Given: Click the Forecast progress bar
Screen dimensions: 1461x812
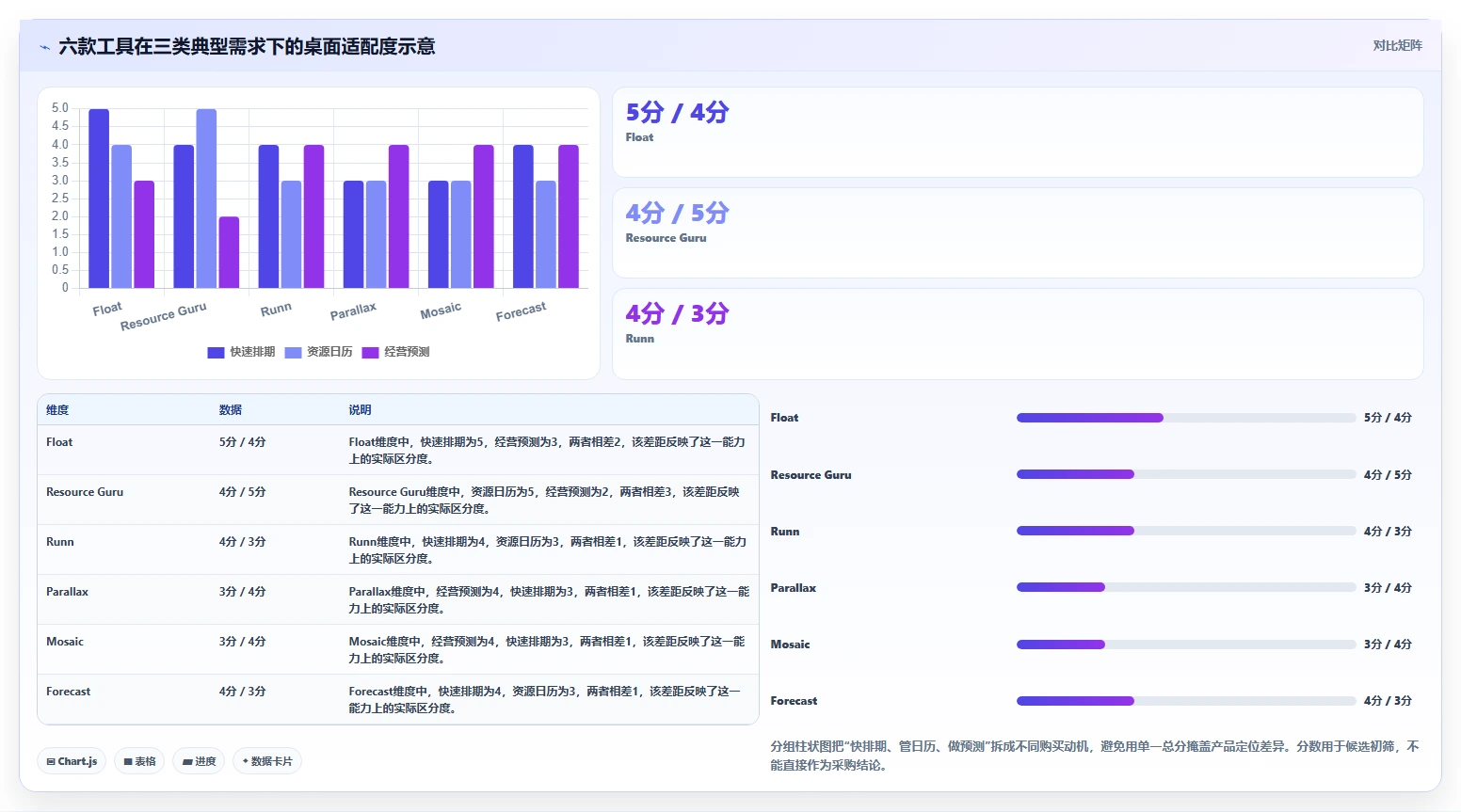Looking at the screenshot, I should pos(1186,700).
